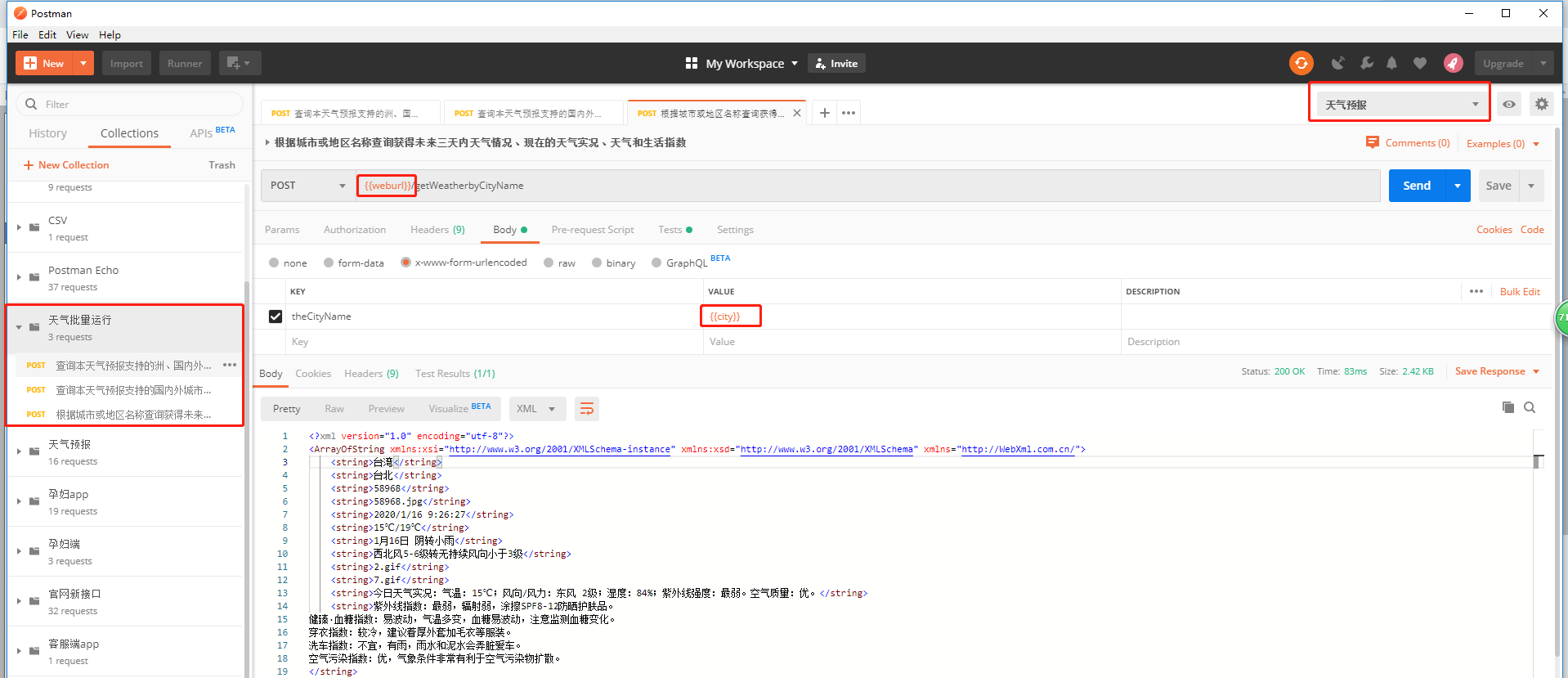This screenshot has height=678, width=1568.
Task: Click the workspace grid icon
Action: click(x=692, y=63)
